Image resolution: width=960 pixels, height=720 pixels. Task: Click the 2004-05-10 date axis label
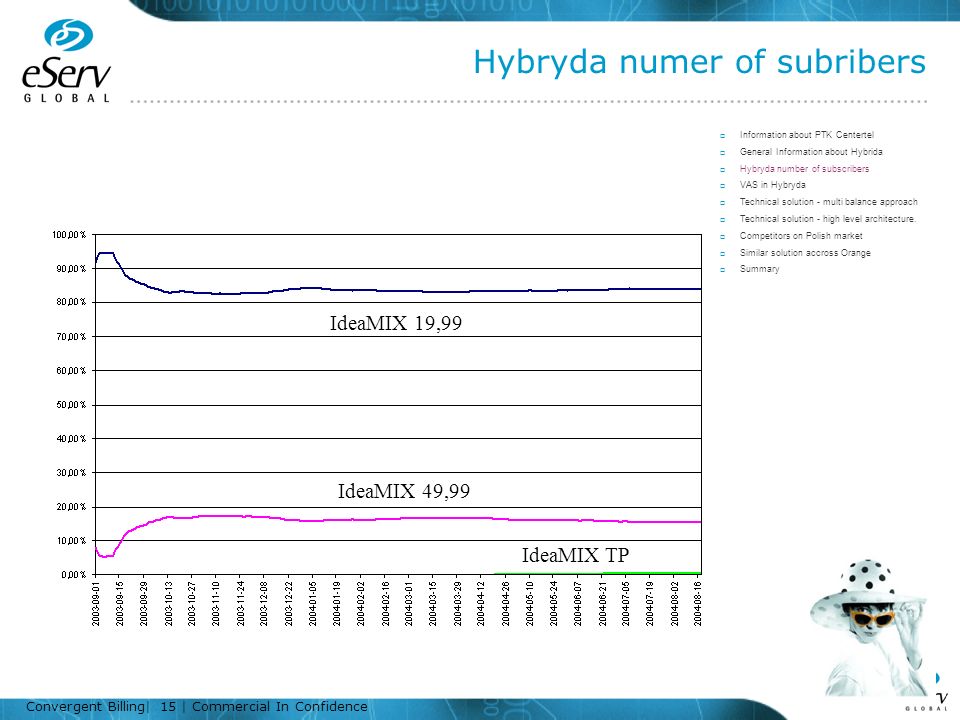click(530, 604)
